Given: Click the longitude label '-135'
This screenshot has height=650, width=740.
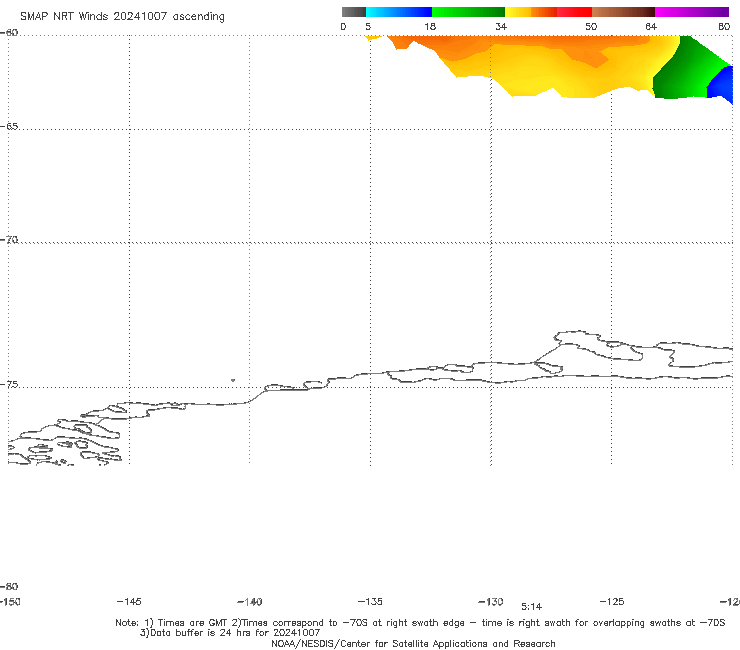Looking at the screenshot, I should point(370,602).
